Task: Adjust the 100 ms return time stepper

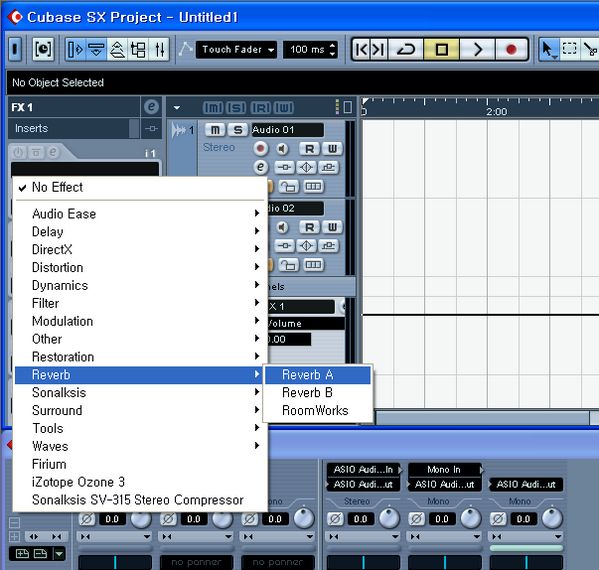Action: tap(332, 50)
